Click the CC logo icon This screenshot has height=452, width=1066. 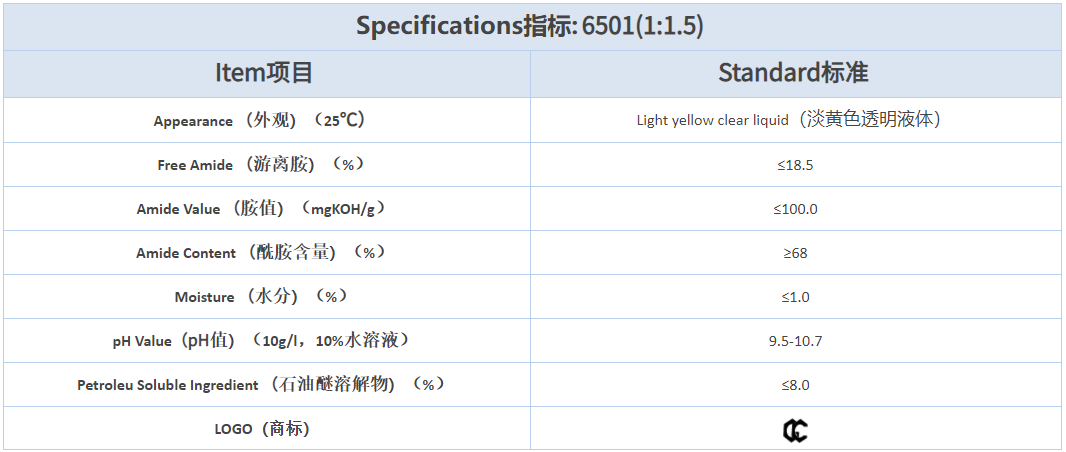pos(795,430)
